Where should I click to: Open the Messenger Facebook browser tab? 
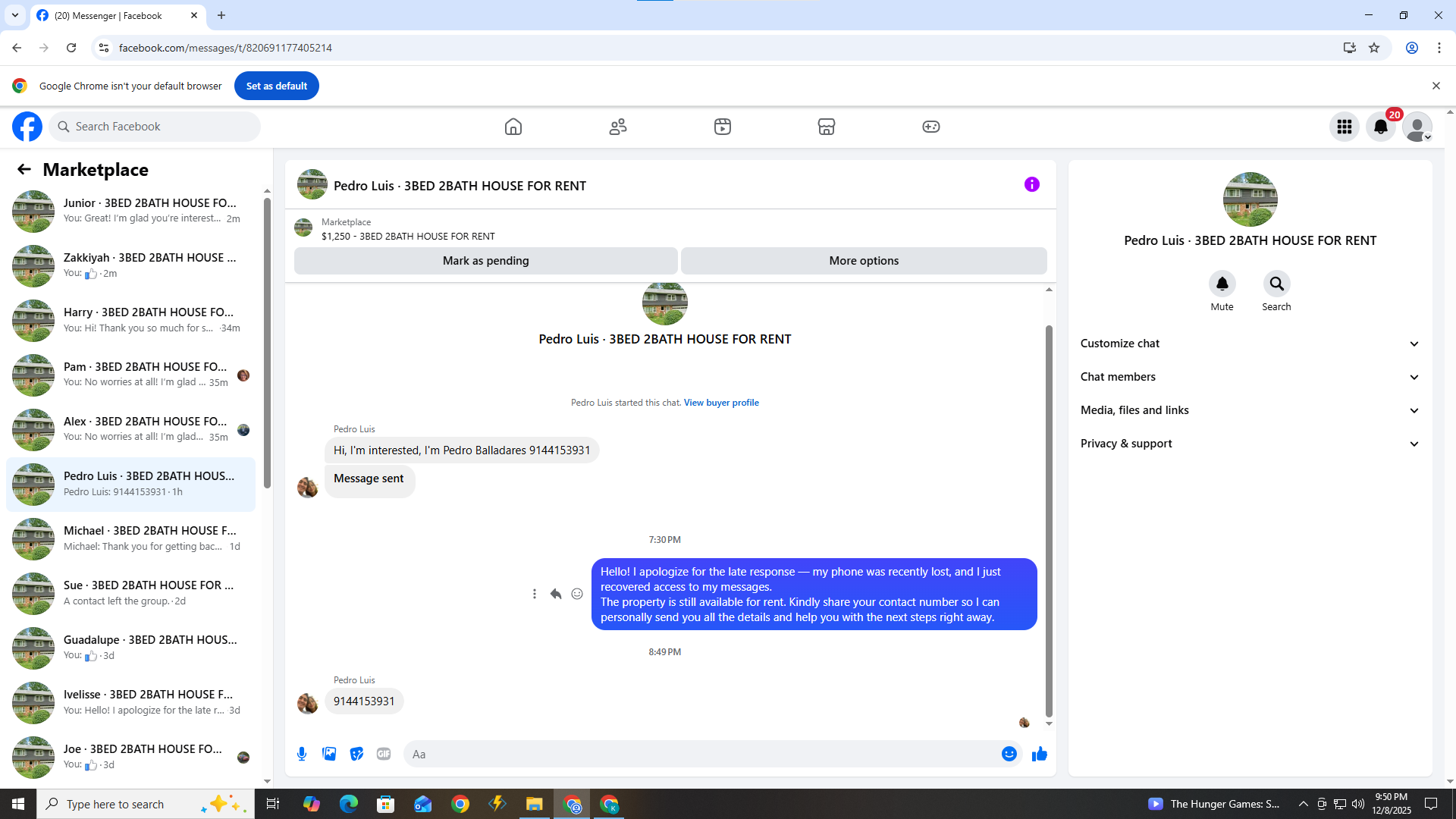tap(118, 16)
